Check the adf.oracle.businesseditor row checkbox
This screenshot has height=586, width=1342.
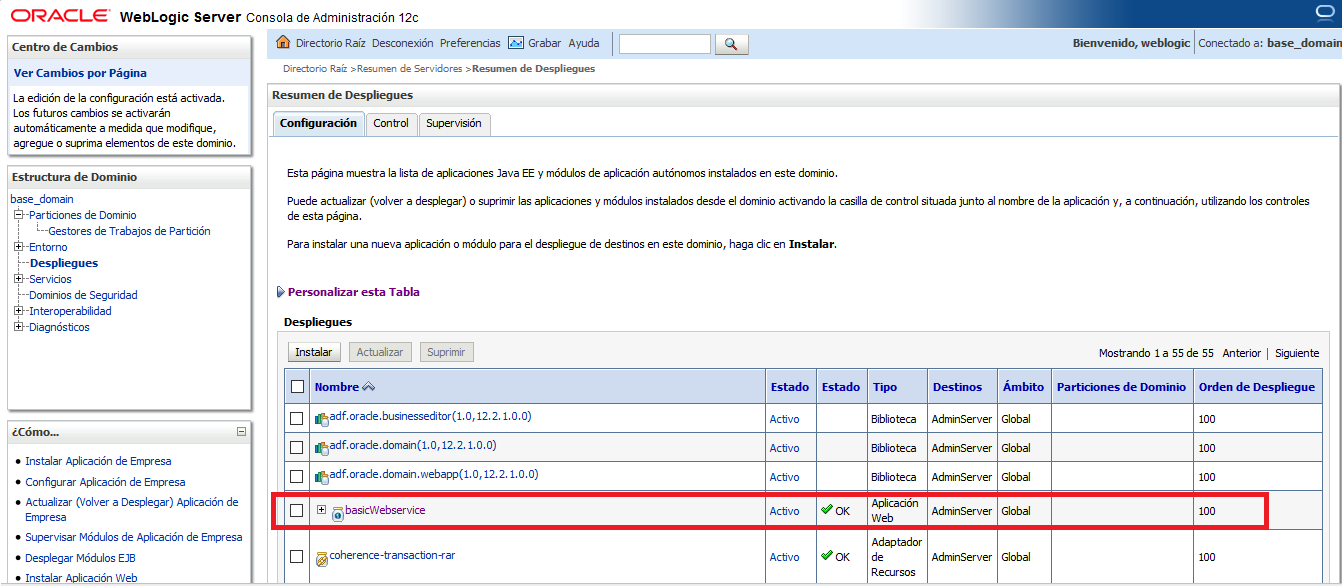tap(297, 418)
